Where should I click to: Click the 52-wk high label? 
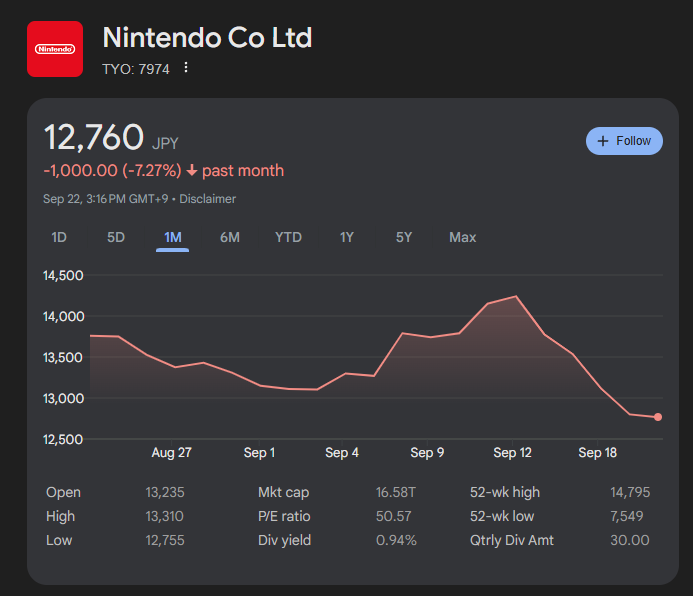point(503,492)
